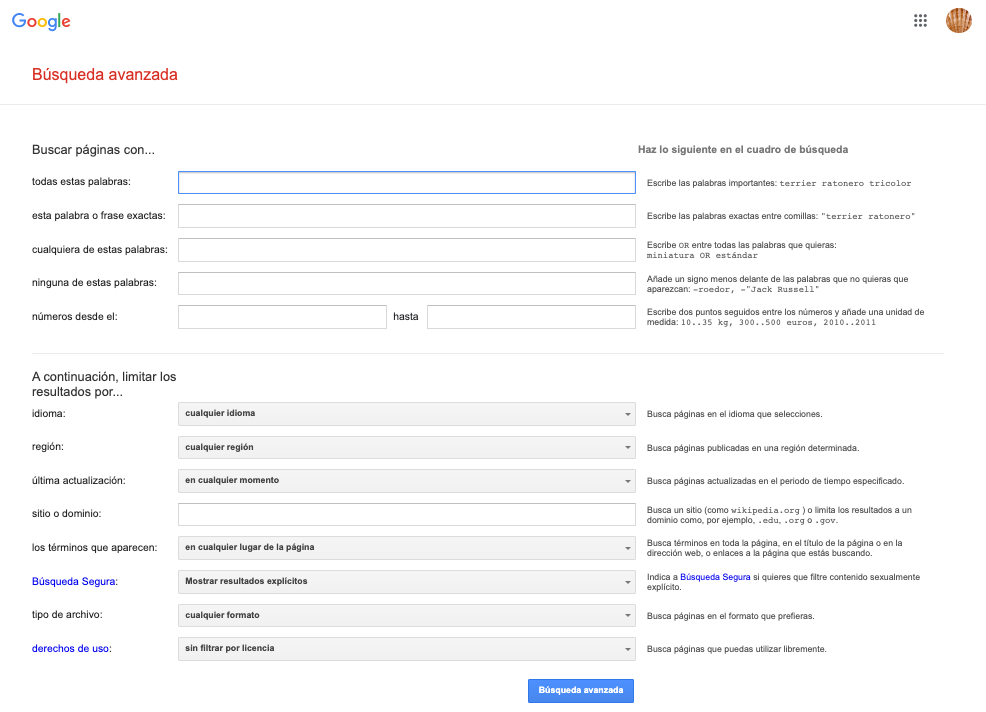
Task: Expand the idioma dropdown
Action: pos(406,414)
